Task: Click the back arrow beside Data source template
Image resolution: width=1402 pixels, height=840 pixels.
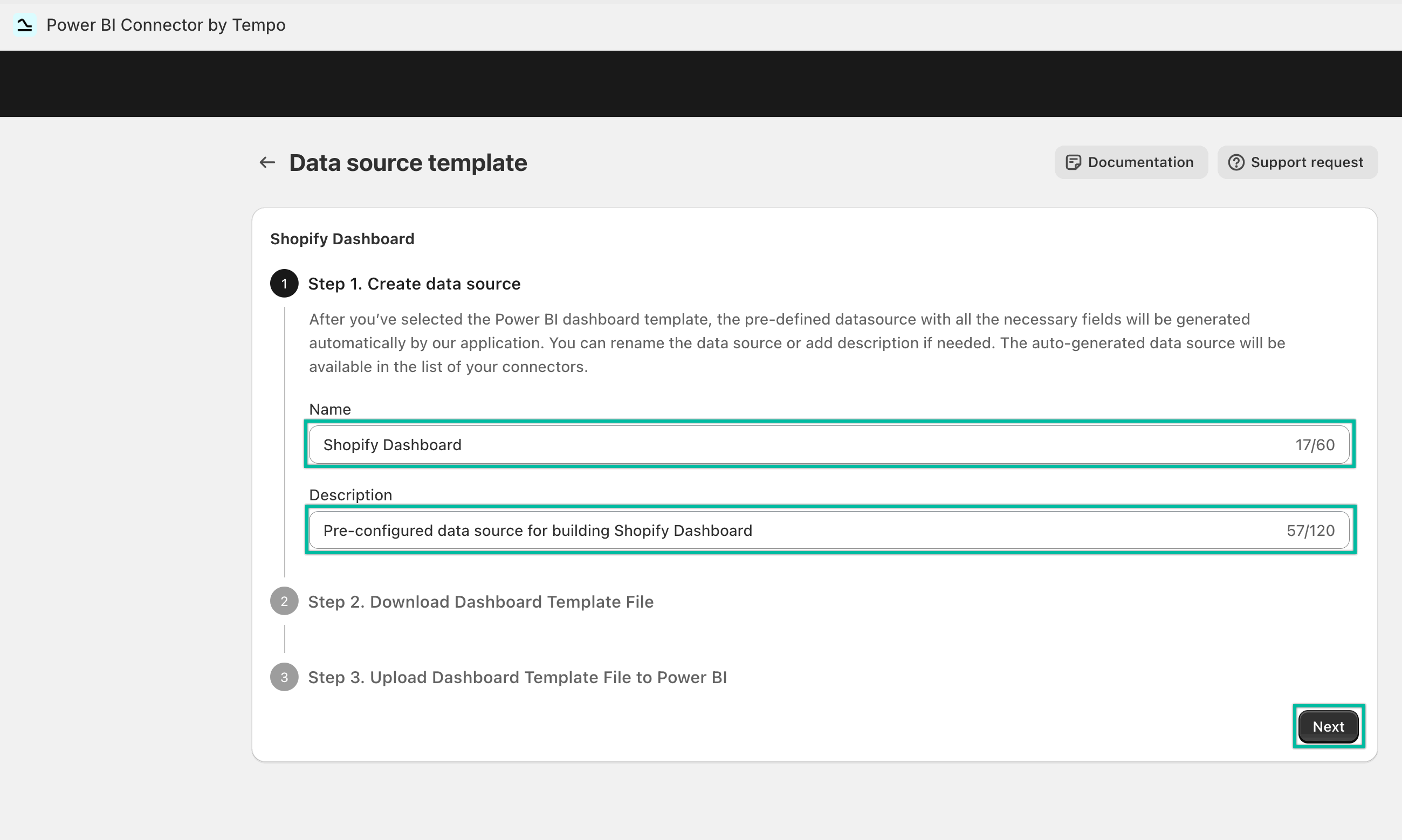Action: pos(267,162)
